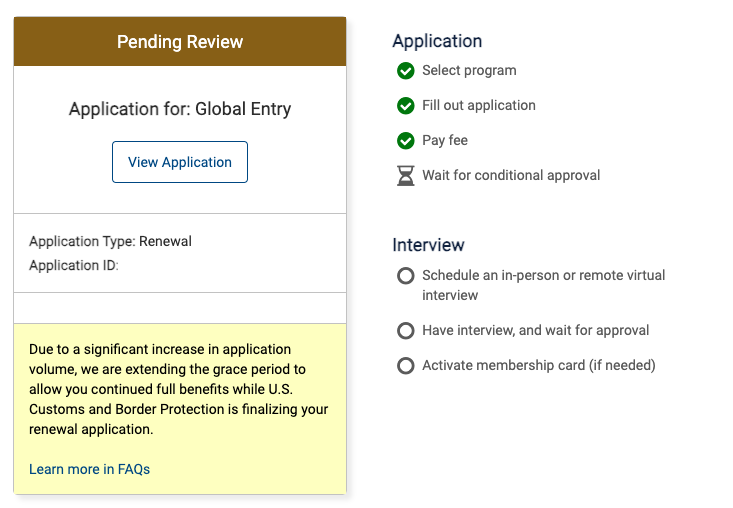733x508 pixels.
Task: Click the Select program step label
Action: [469, 71]
